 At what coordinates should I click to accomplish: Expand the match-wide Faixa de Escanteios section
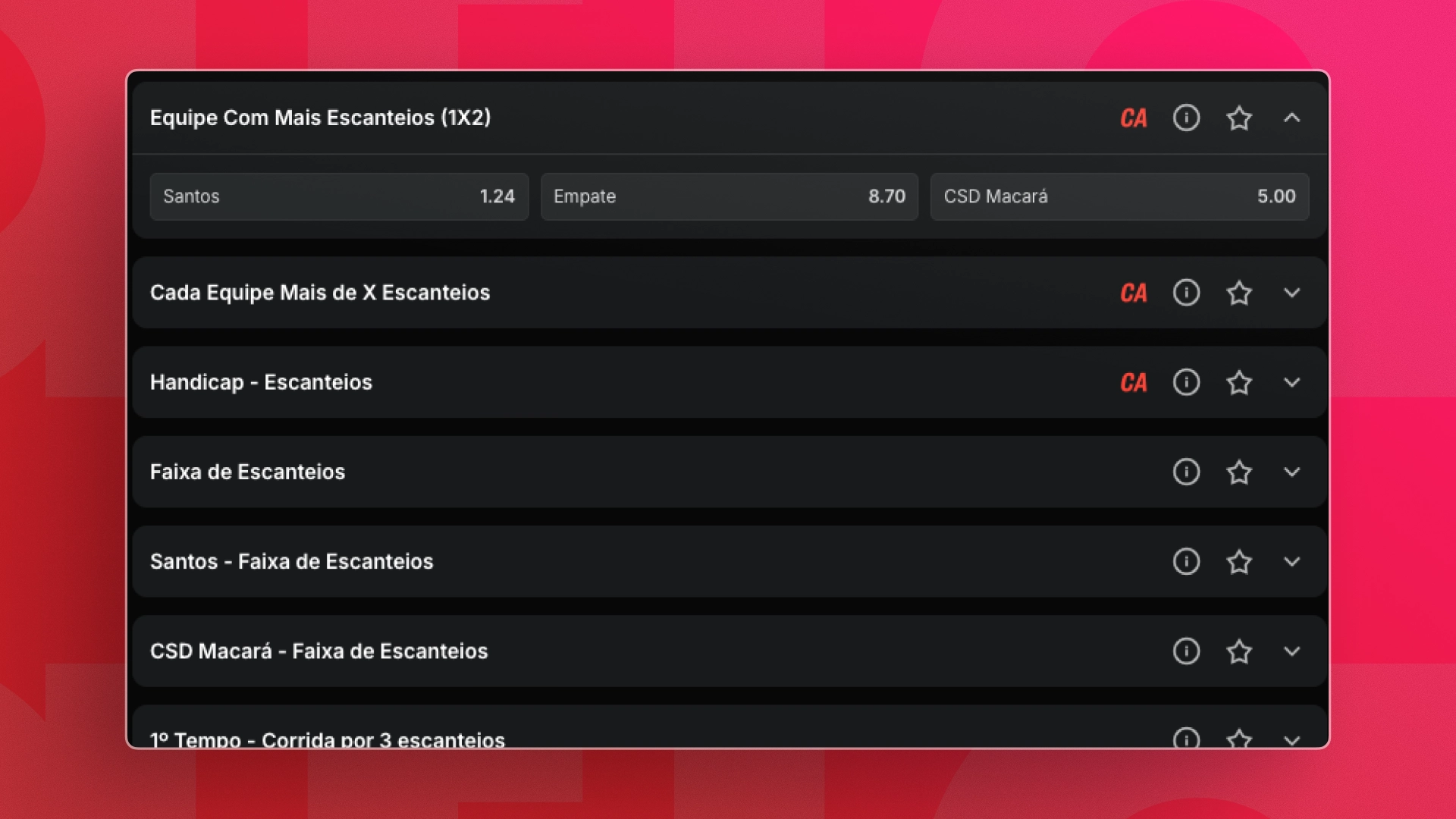click(x=1292, y=472)
